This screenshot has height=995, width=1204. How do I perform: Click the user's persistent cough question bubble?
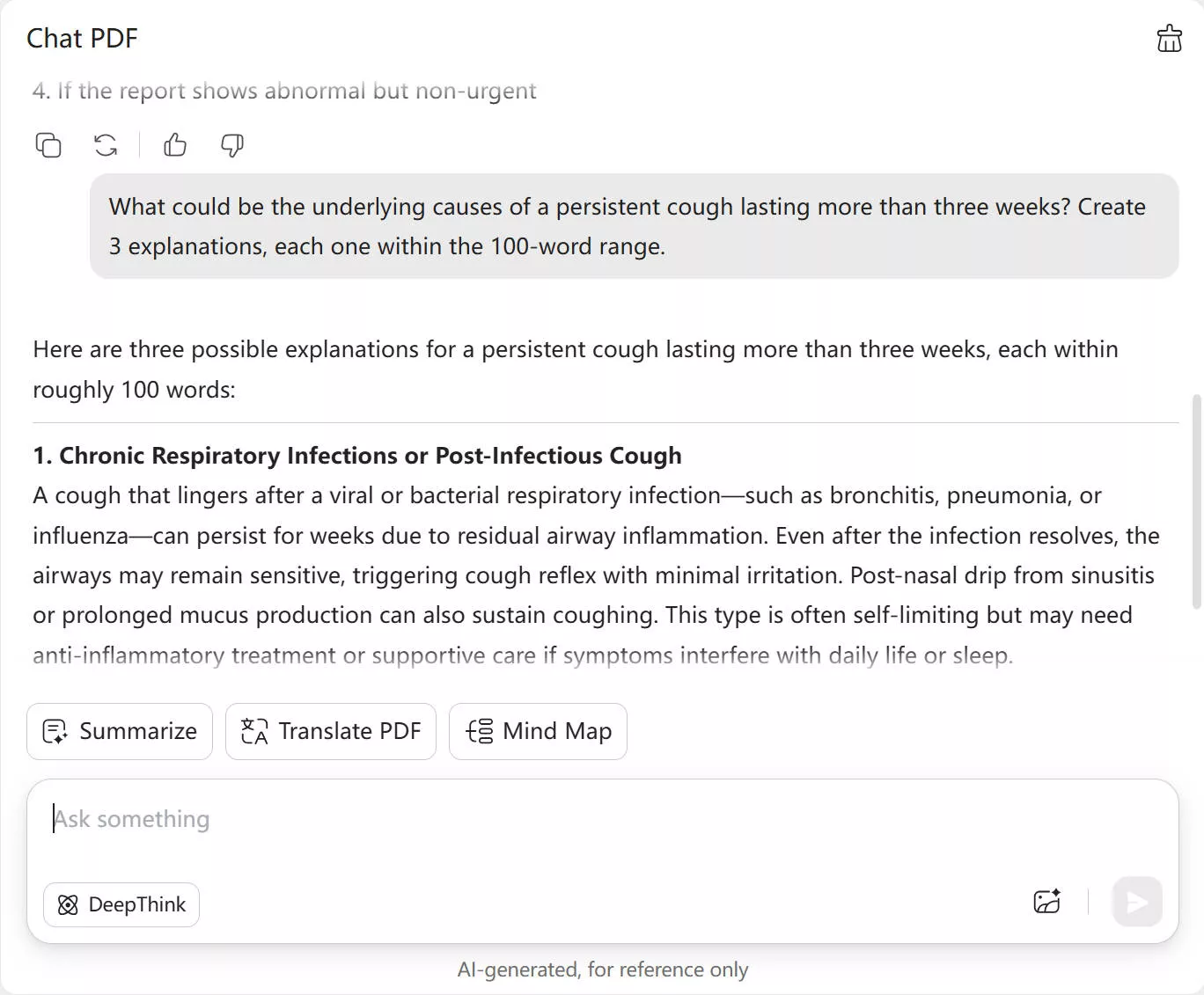click(634, 226)
